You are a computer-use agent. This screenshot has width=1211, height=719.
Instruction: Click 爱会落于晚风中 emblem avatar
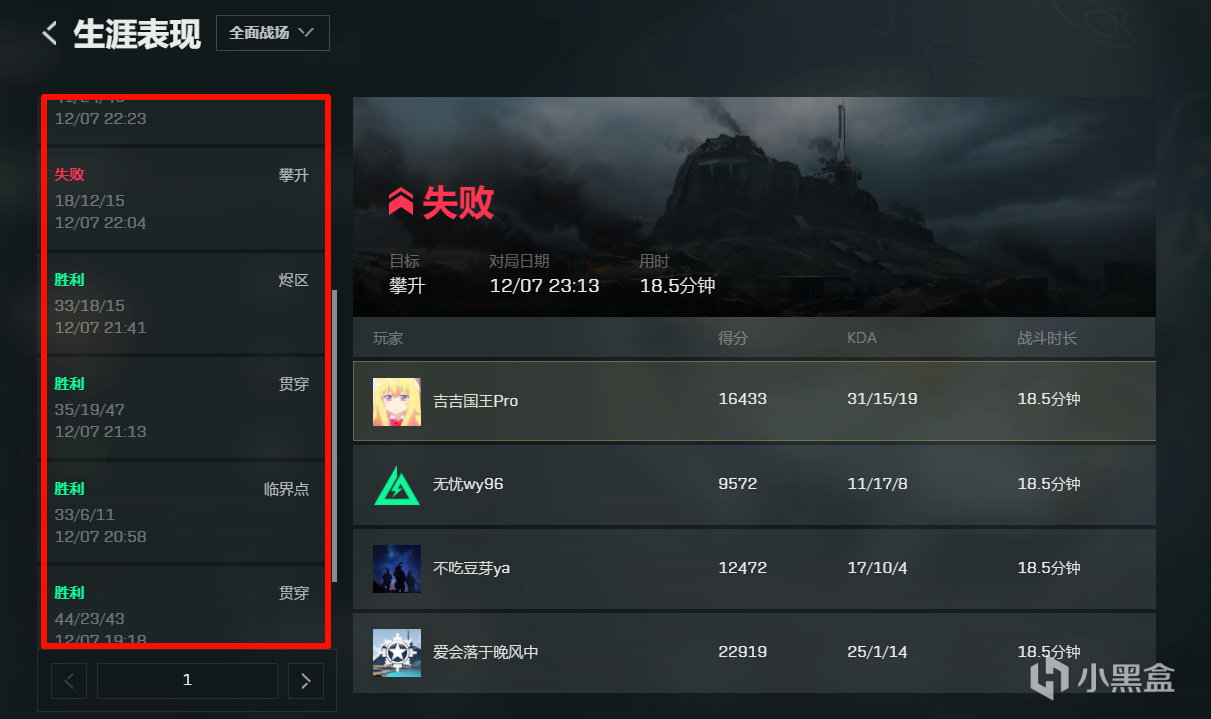click(396, 653)
